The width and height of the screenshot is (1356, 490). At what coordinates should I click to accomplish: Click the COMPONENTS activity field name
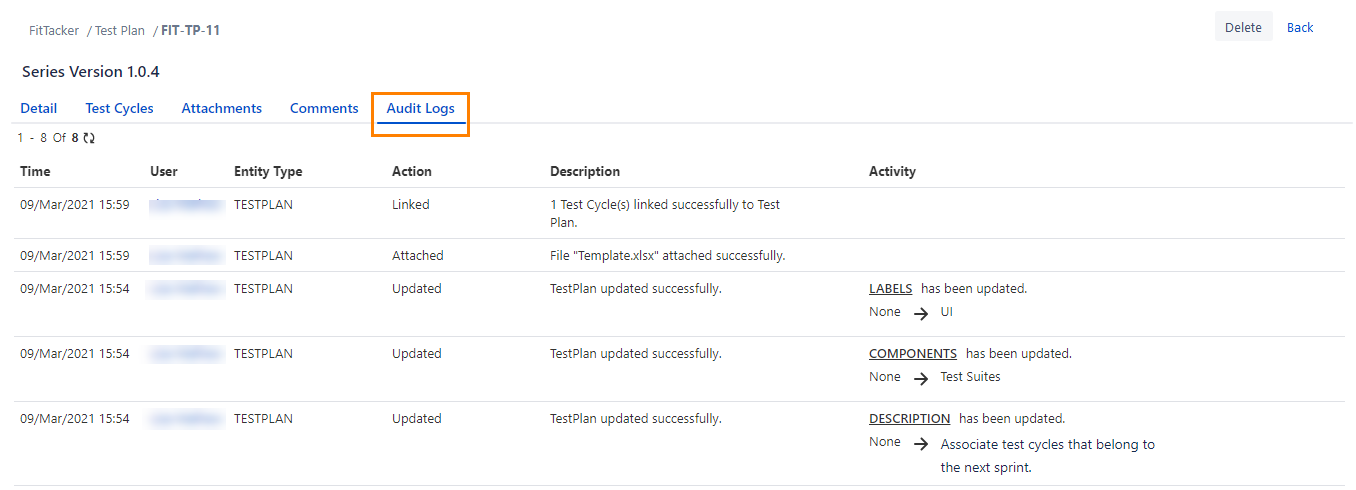pyautogui.click(x=913, y=353)
